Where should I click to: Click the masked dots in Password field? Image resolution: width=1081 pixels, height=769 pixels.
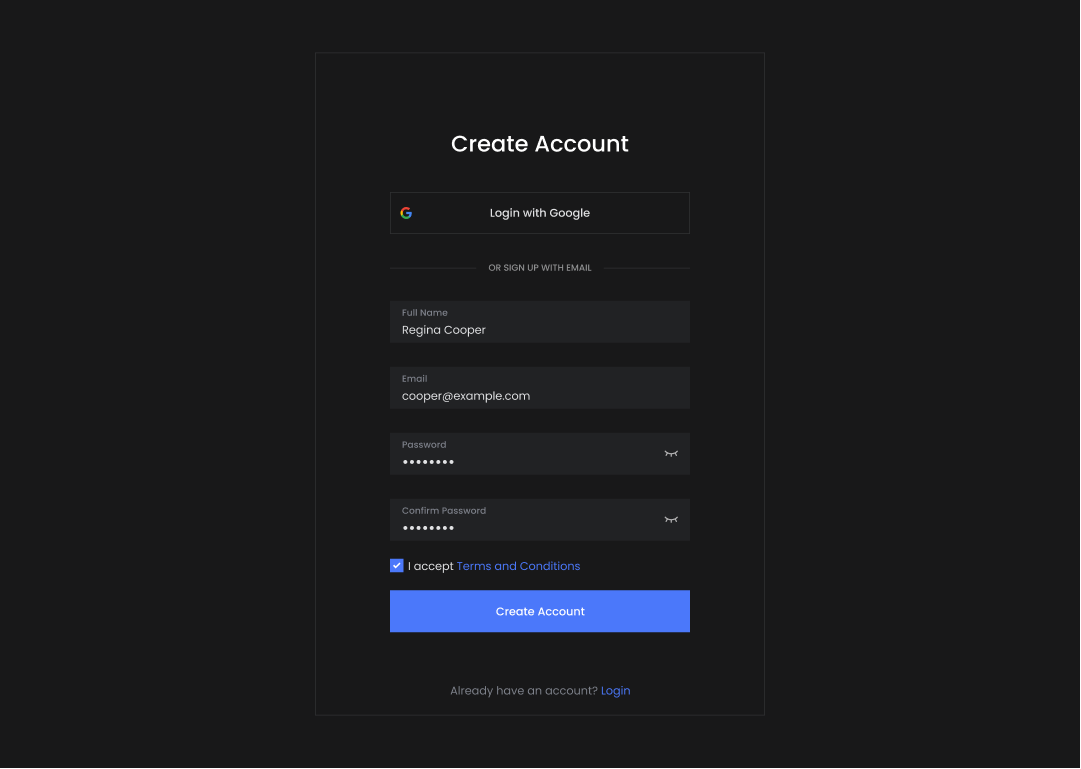pos(428,462)
